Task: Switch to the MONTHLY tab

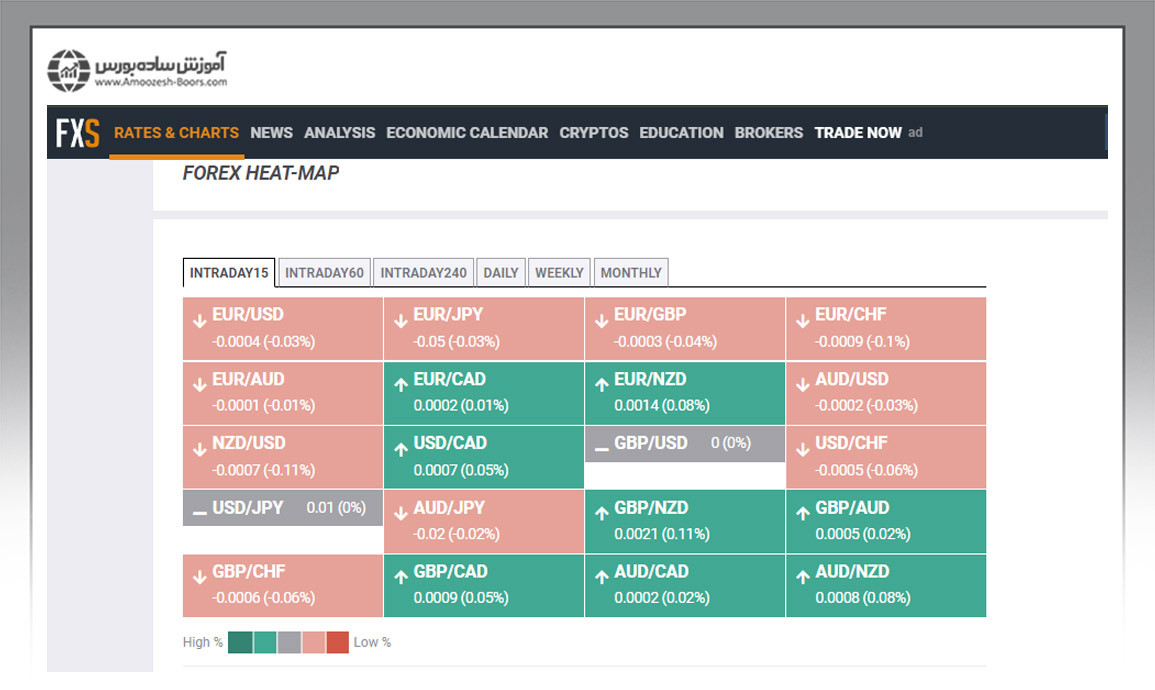Action: pyautogui.click(x=631, y=273)
